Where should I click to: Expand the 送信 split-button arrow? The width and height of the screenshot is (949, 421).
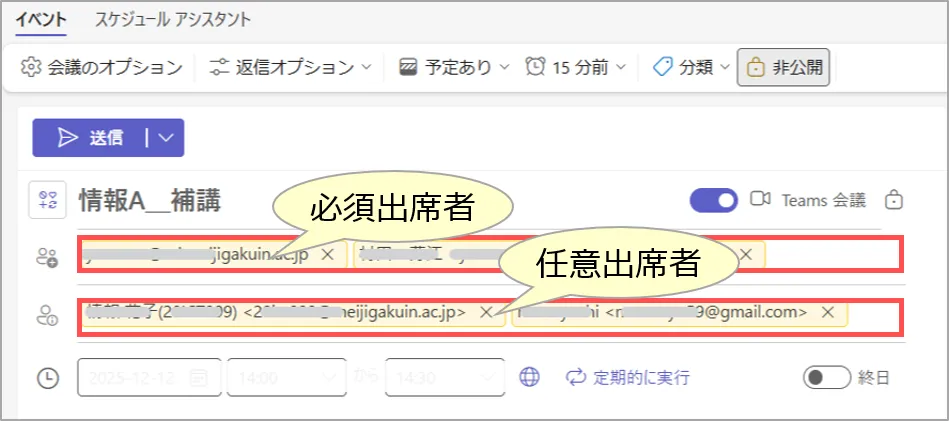[x=165, y=138]
